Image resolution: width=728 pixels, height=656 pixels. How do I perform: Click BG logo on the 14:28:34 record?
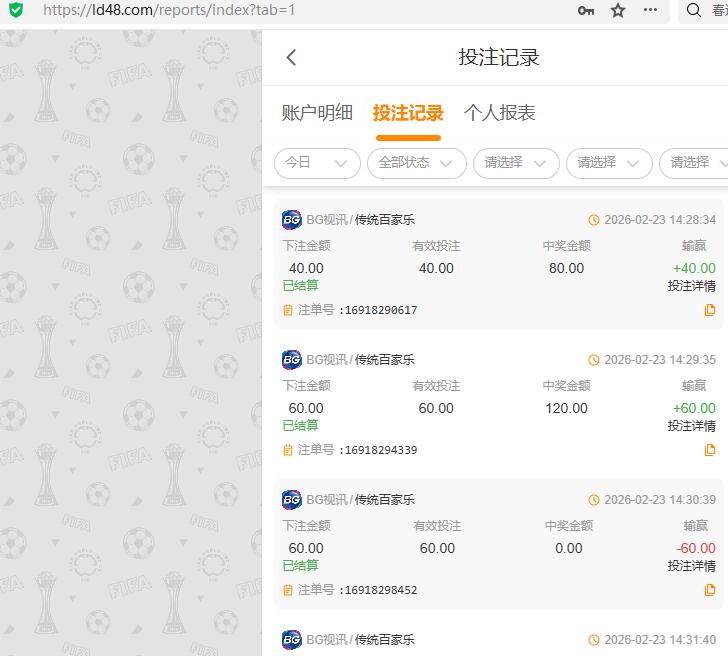[292, 220]
